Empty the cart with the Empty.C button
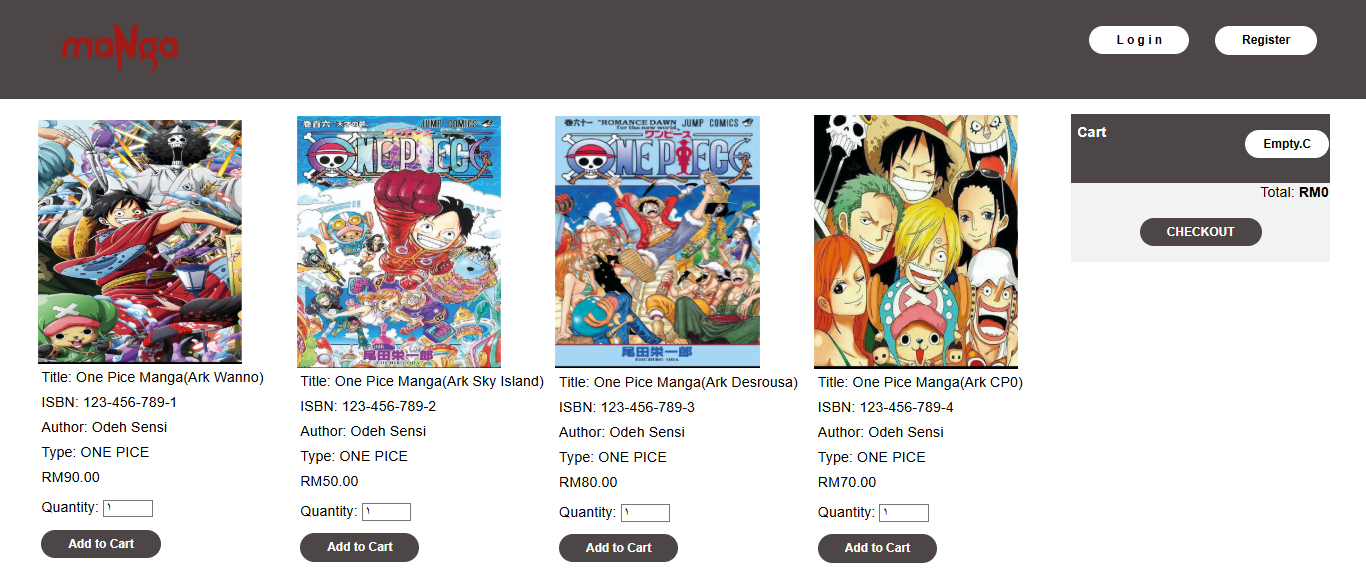 click(x=1287, y=144)
